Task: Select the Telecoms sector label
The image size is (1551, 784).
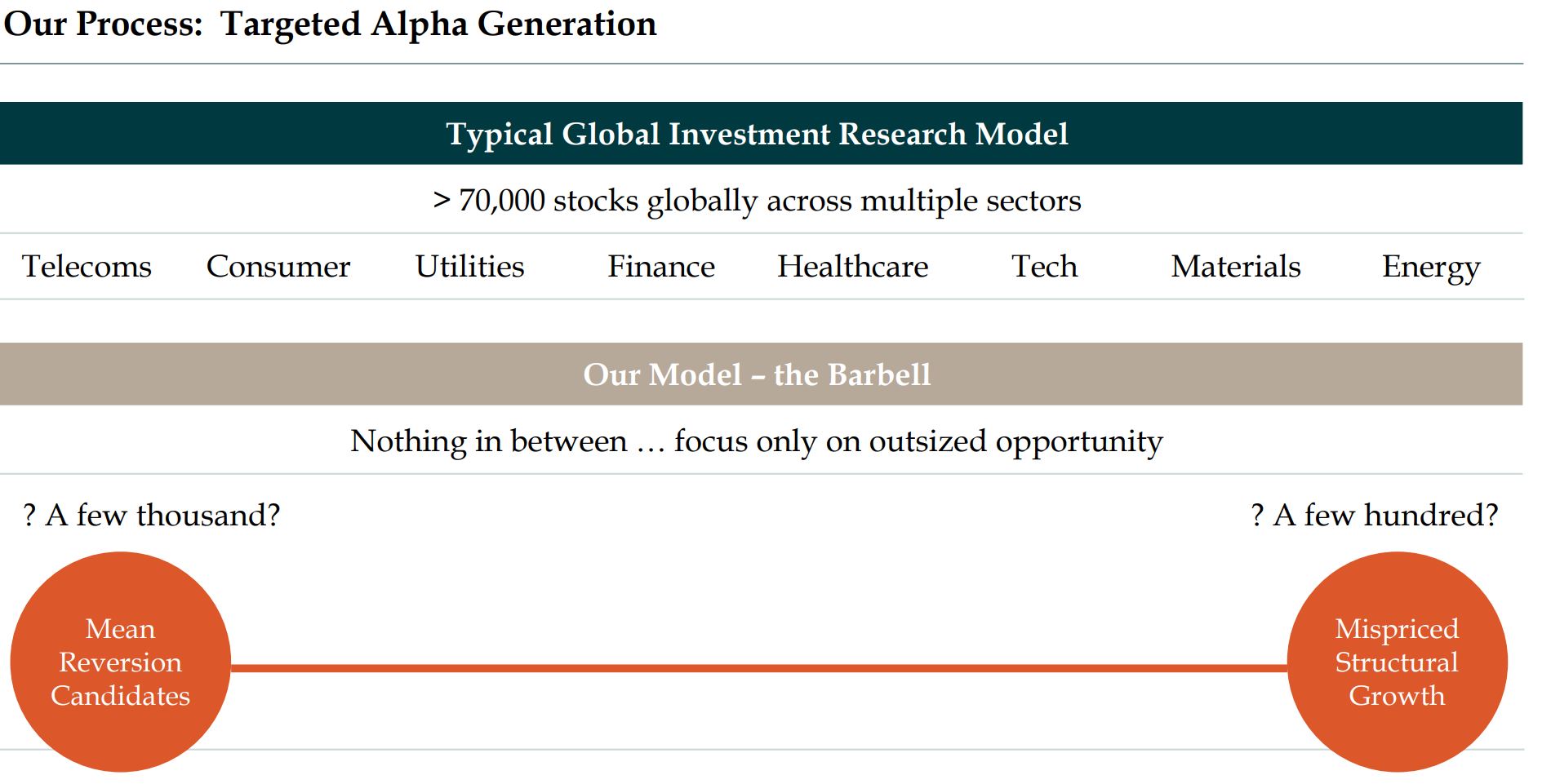Action: point(87,267)
